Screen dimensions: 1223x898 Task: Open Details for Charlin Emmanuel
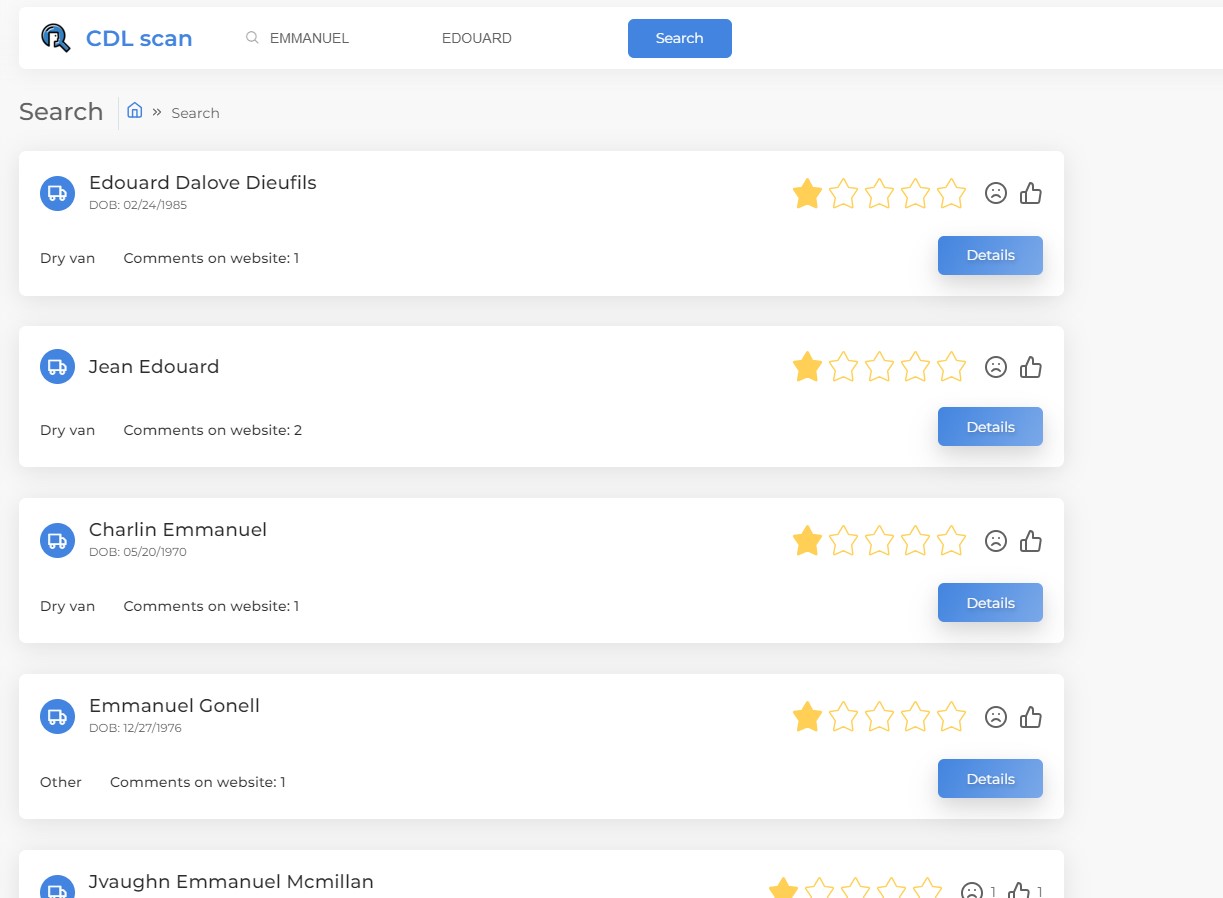tap(990, 603)
